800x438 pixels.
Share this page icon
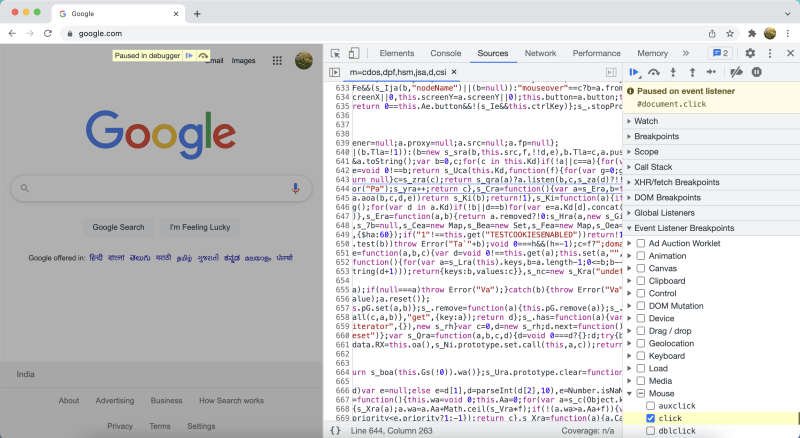pyautogui.click(x=712, y=34)
